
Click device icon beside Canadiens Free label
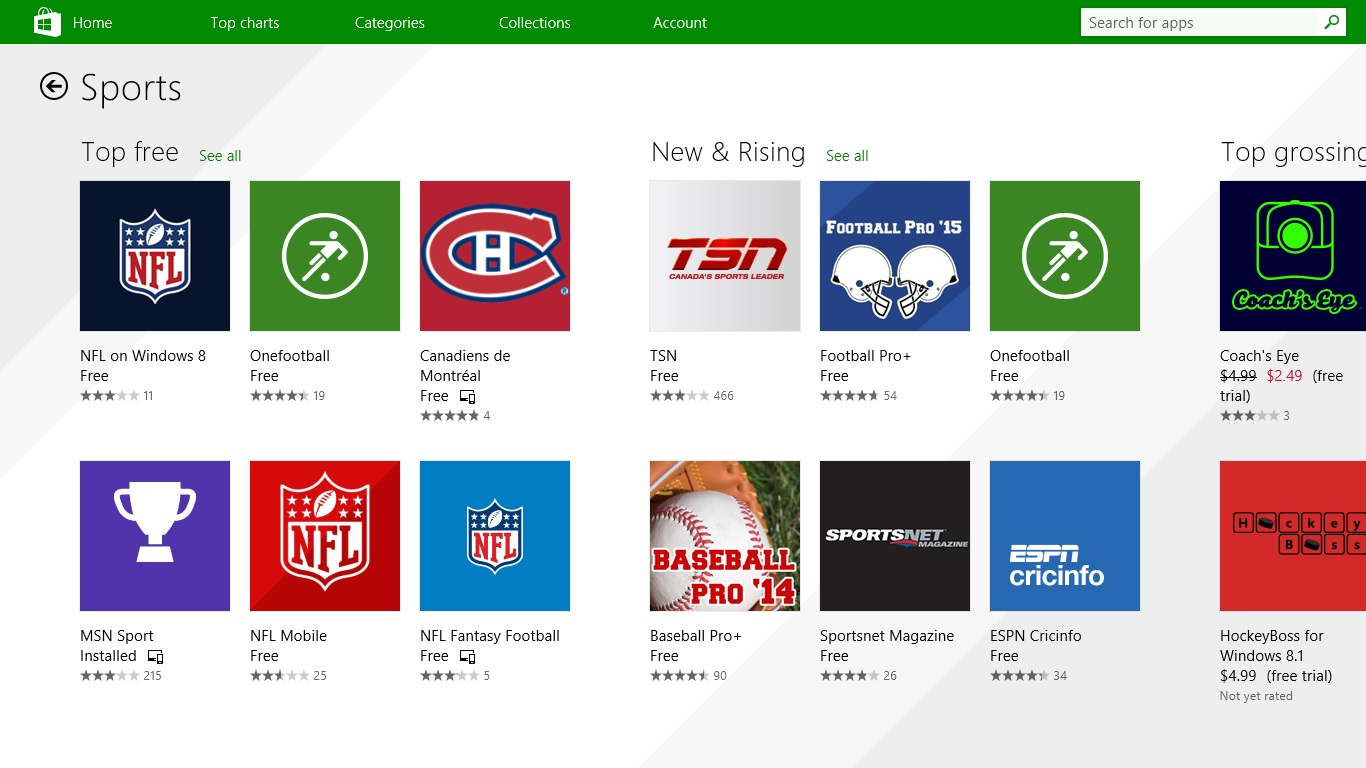pyautogui.click(x=467, y=397)
